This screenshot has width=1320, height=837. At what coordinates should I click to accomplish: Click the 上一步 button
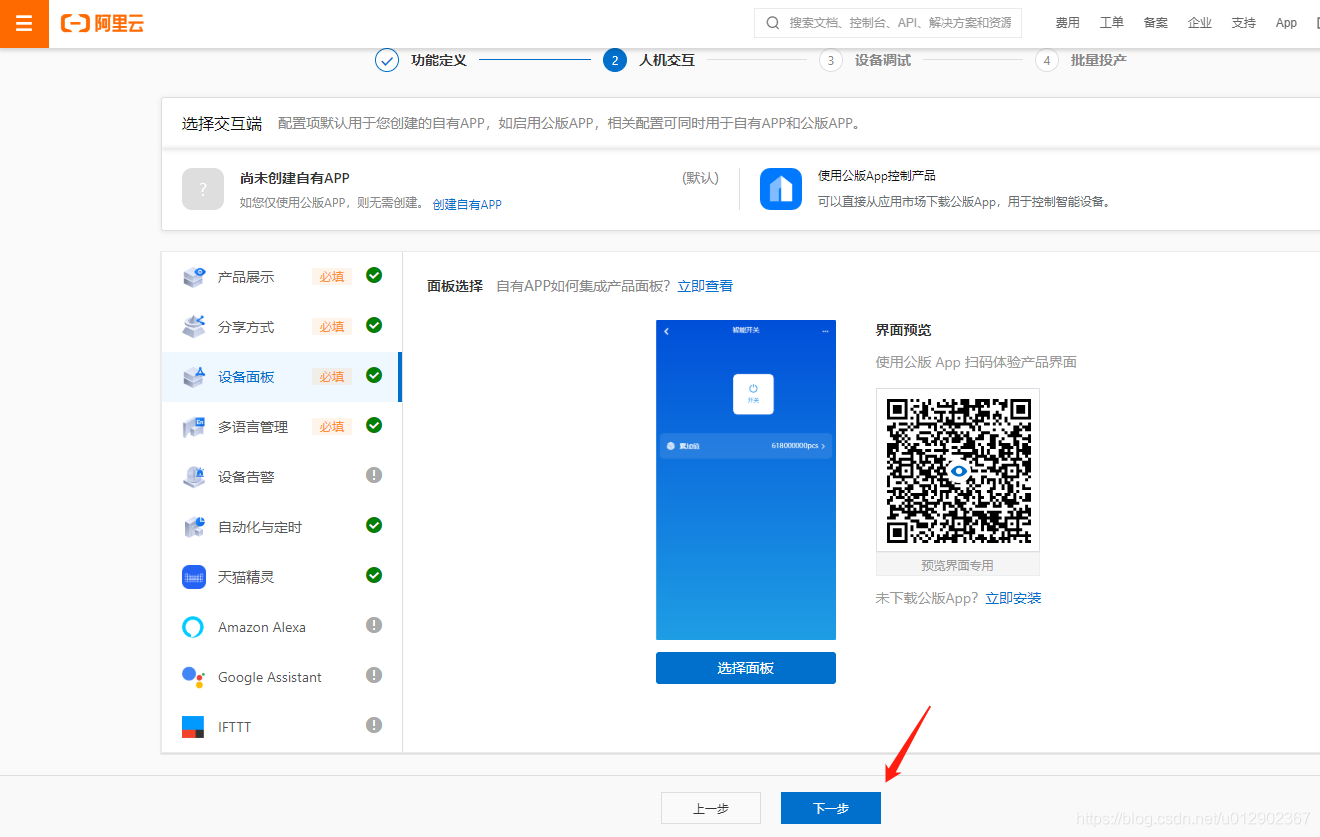[x=711, y=808]
